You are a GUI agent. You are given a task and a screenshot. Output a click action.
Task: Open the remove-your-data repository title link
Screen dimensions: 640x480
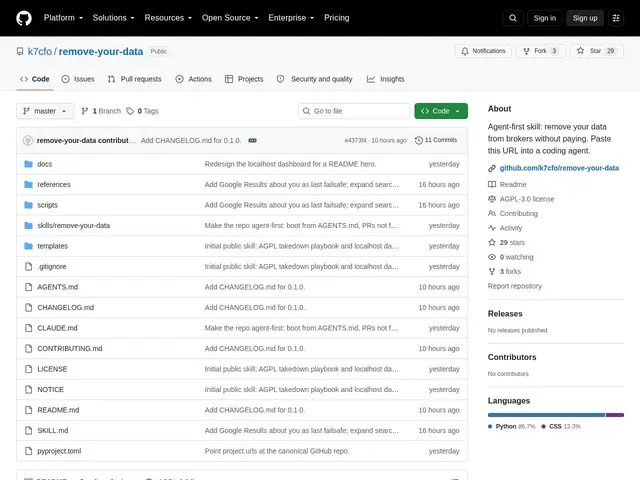point(101,51)
